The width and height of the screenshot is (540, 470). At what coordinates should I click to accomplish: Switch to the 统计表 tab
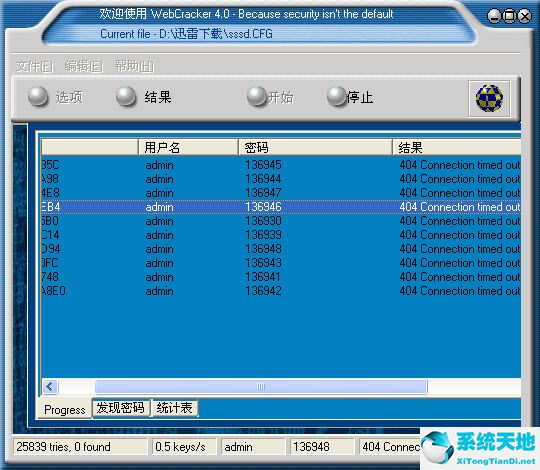tap(175, 408)
